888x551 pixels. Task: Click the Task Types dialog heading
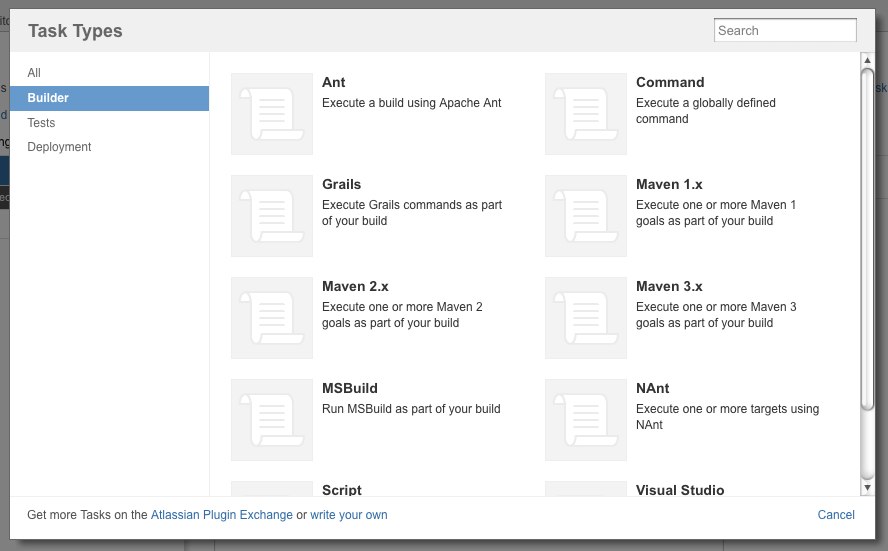coord(75,31)
